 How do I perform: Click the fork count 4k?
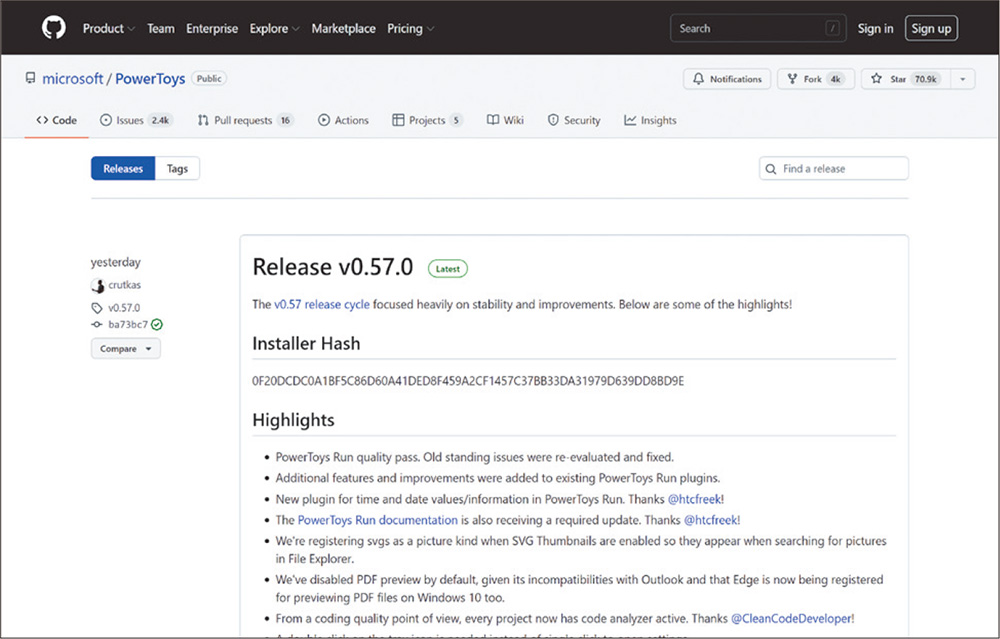tap(835, 79)
